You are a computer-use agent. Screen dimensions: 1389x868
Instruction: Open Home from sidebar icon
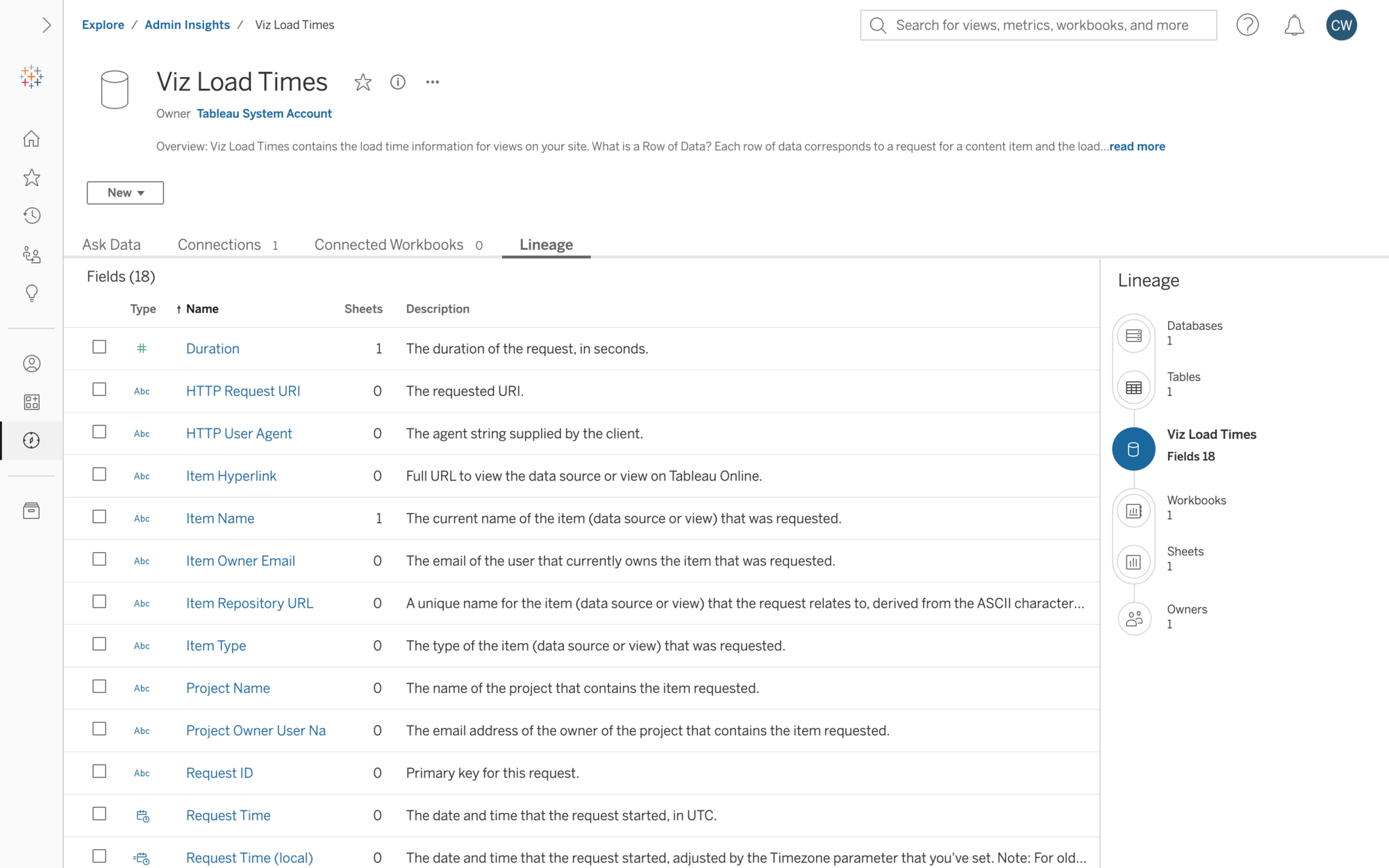(31, 138)
